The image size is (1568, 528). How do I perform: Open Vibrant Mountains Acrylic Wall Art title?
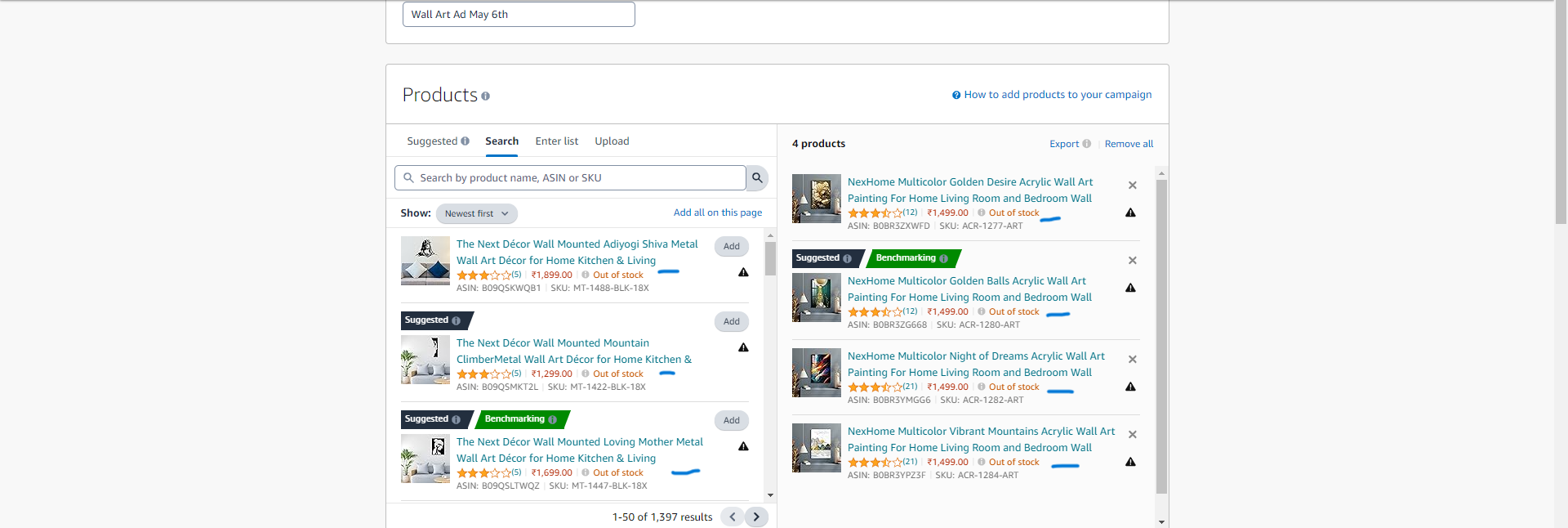coord(981,440)
